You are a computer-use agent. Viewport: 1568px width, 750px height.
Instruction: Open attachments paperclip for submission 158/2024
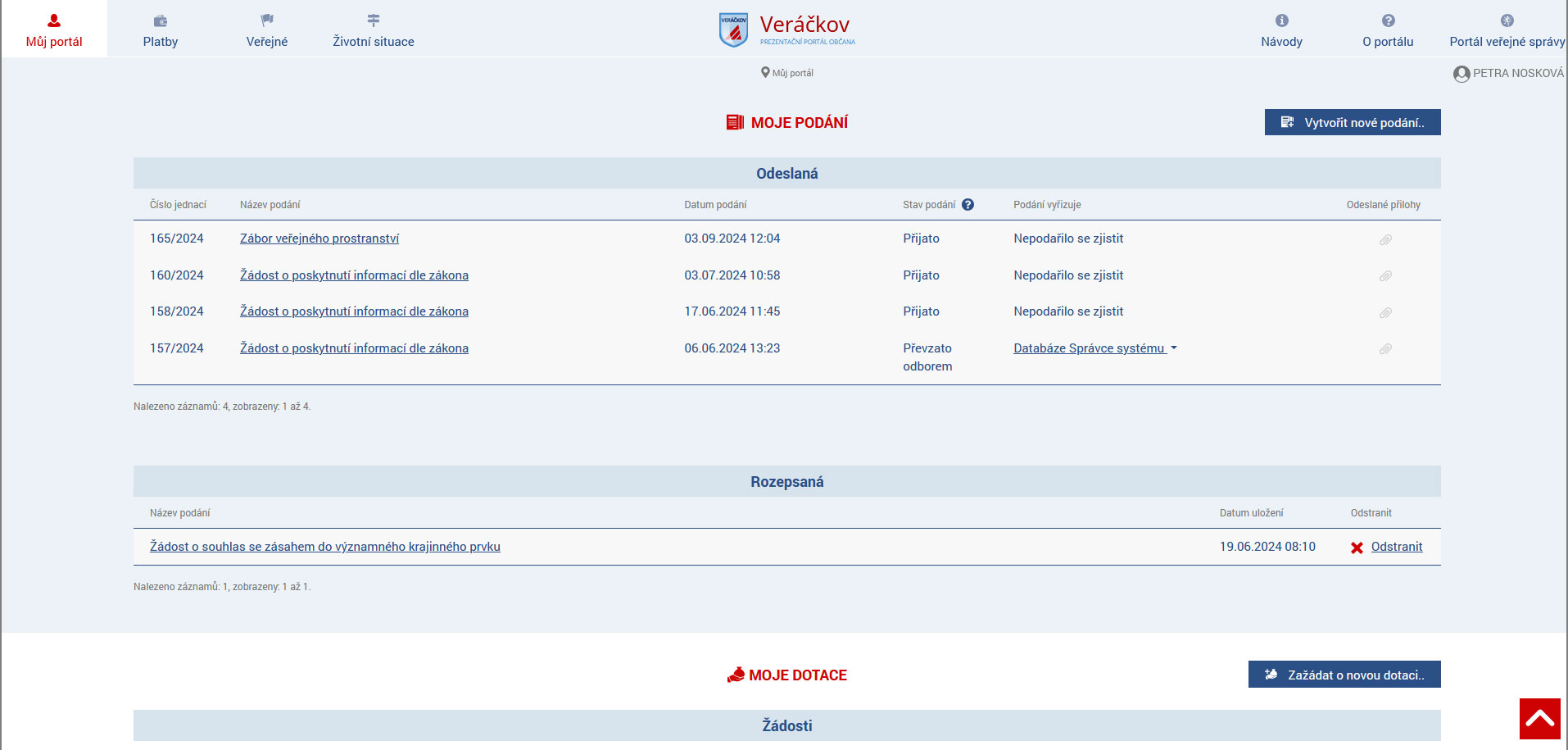click(x=1385, y=312)
